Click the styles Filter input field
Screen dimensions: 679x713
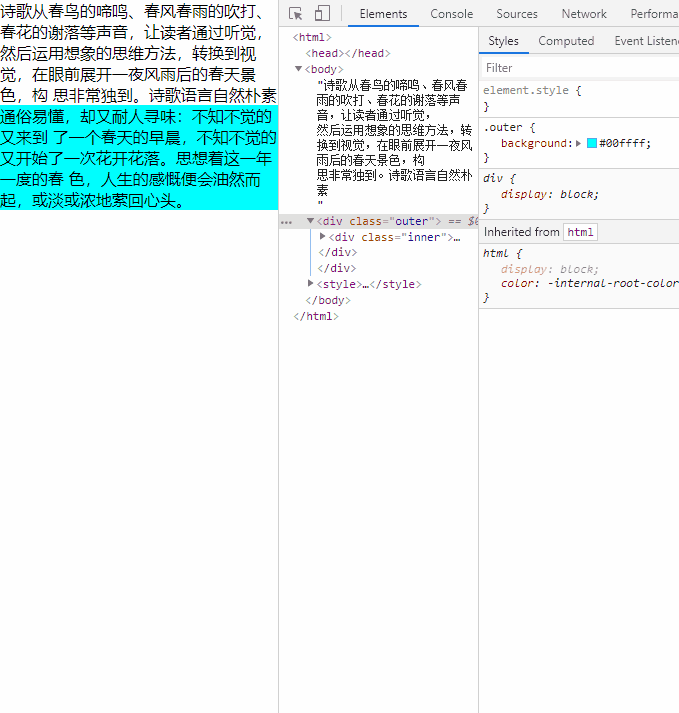pos(580,68)
